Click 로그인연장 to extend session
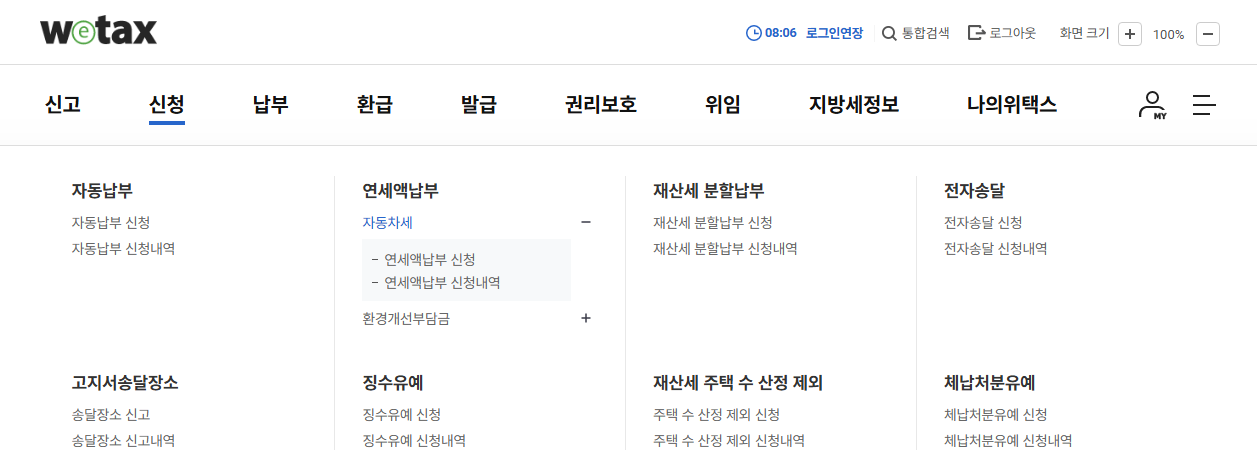This screenshot has height=472, width=1257. pos(834,33)
